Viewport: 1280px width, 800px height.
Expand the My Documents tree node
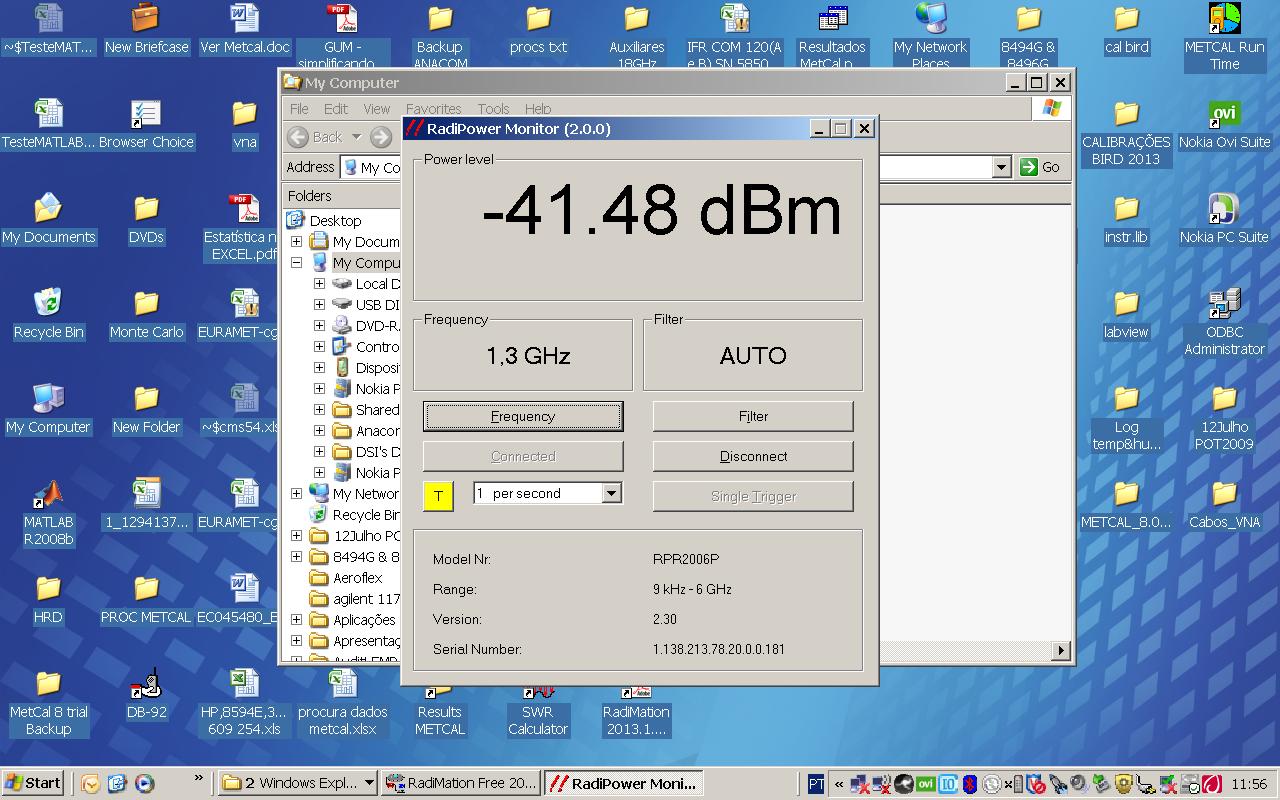click(297, 242)
